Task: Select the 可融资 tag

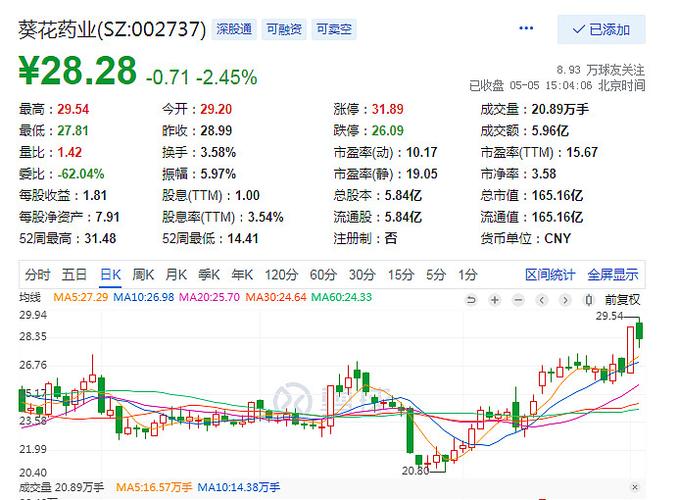Action: (284, 30)
